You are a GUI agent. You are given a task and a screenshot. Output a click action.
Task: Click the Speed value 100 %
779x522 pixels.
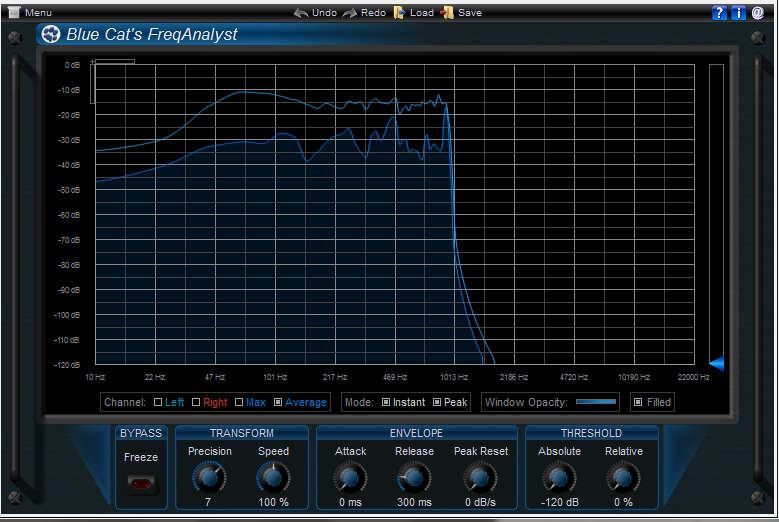273,502
